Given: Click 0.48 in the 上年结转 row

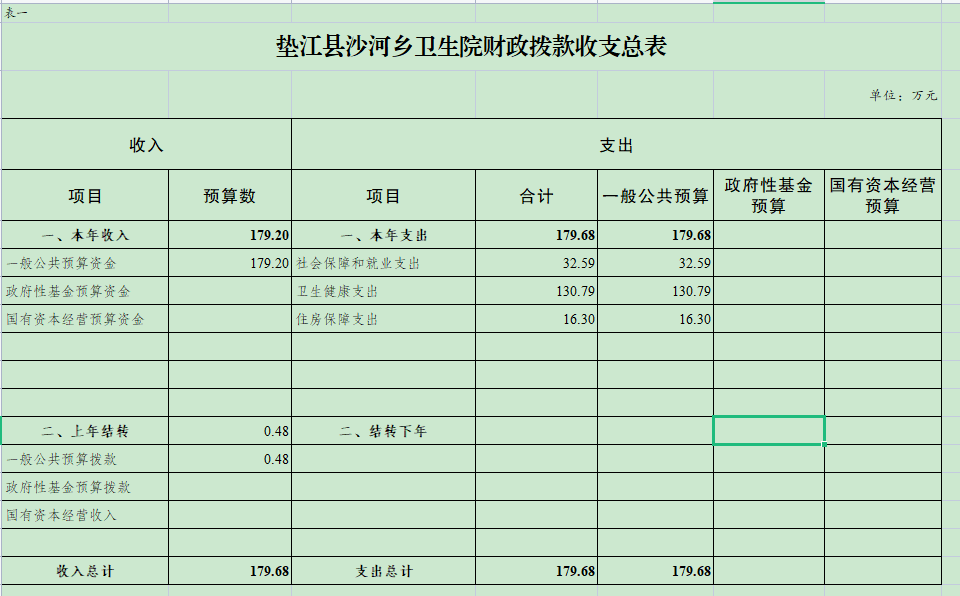Looking at the screenshot, I should [x=230, y=431].
